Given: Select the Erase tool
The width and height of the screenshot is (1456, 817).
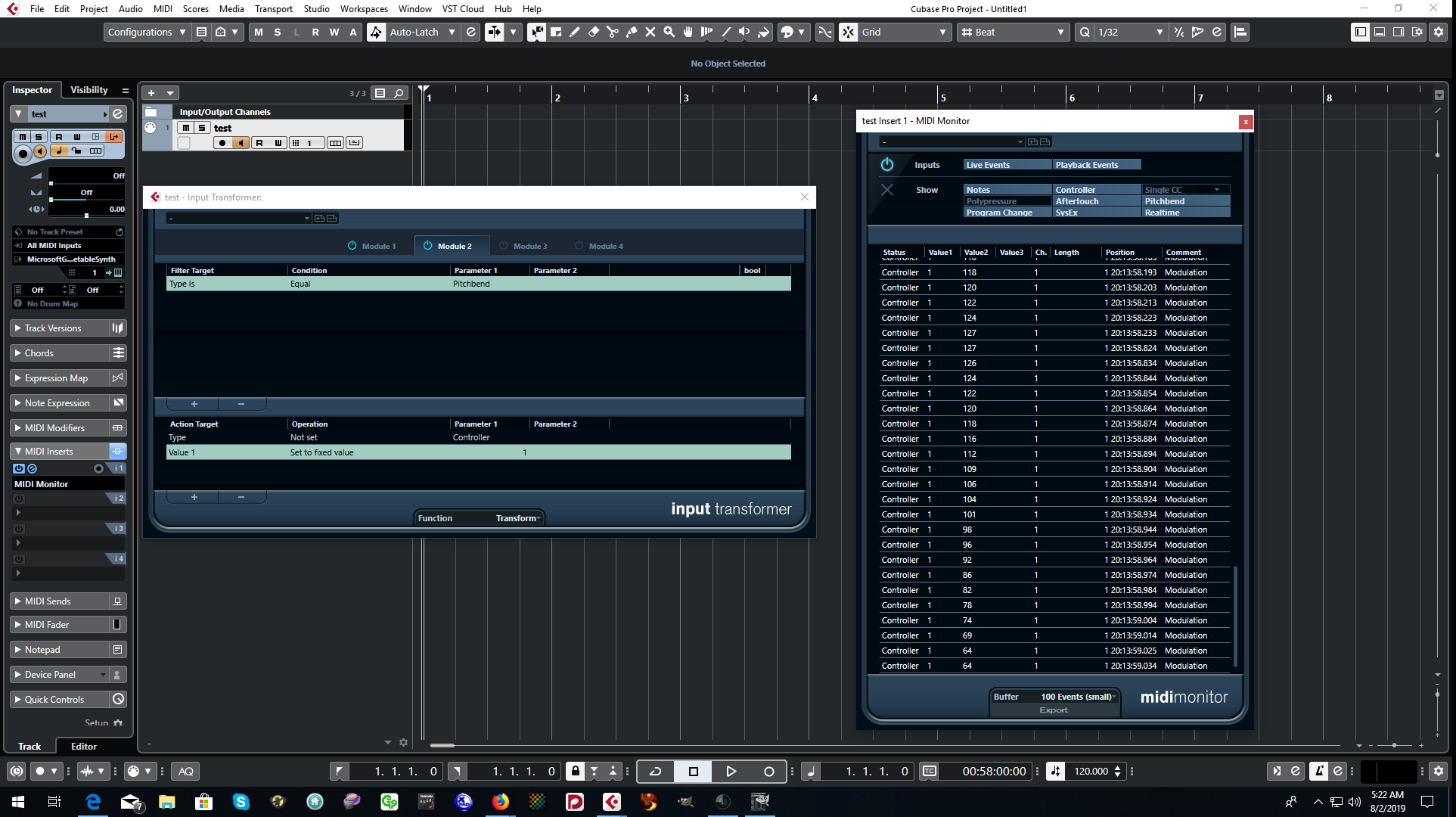Looking at the screenshot, I should pos(594,32).
